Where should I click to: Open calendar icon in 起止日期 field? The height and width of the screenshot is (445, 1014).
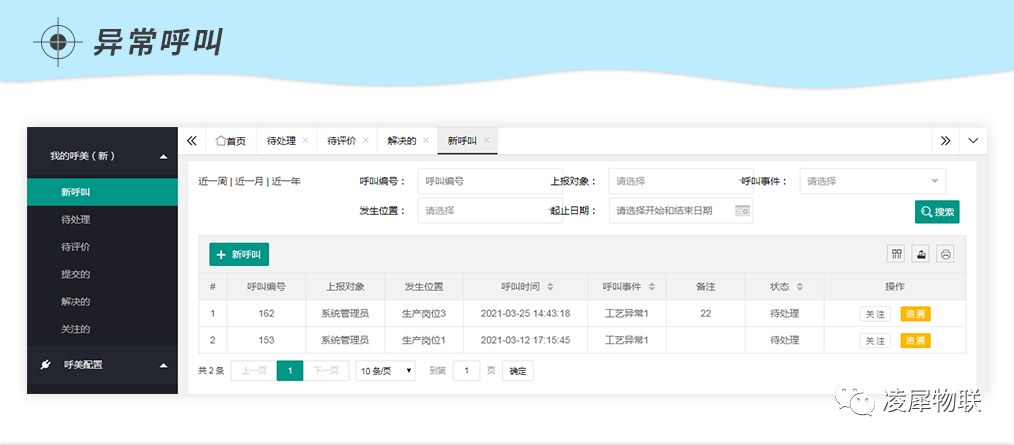[x=741, y=210]
